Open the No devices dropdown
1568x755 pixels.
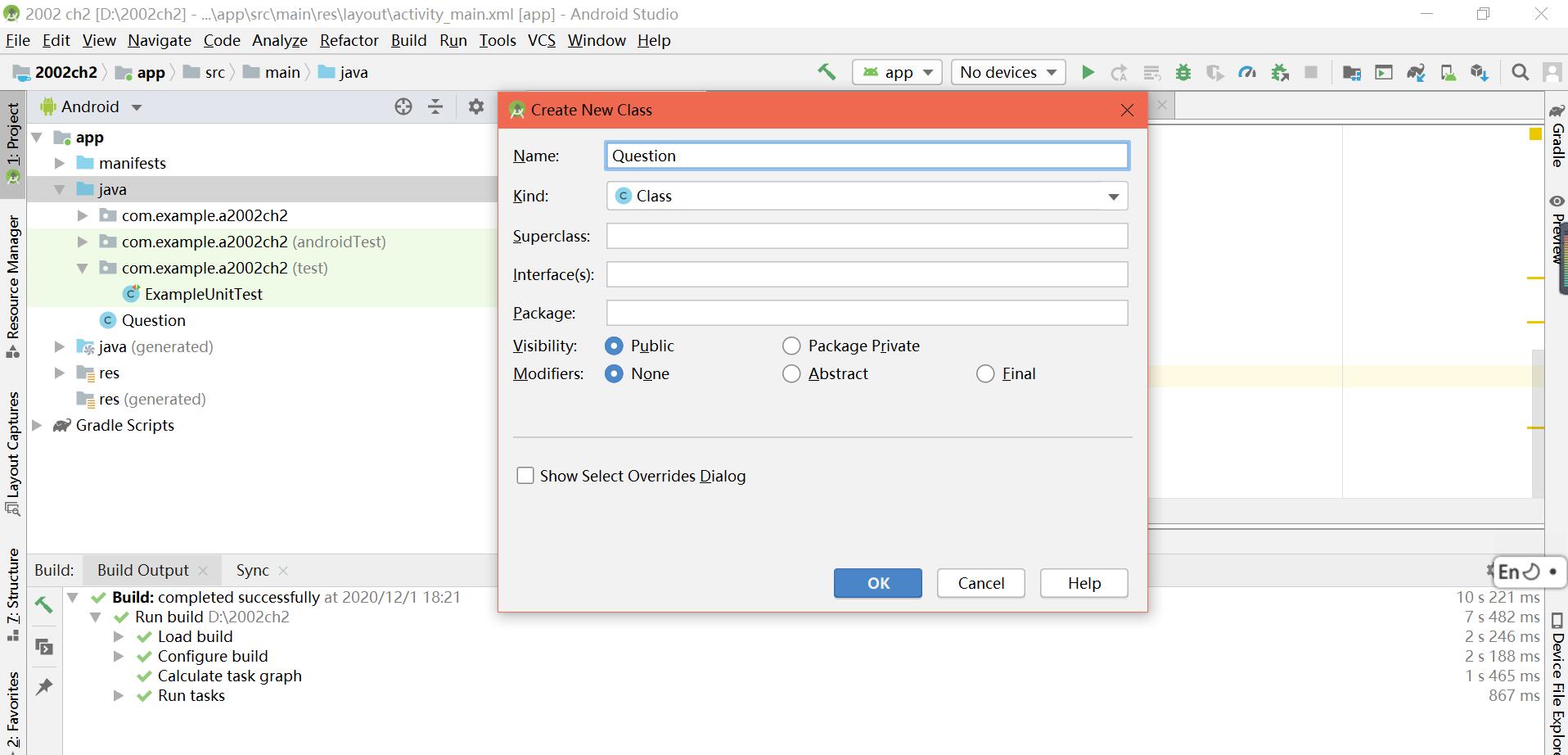[1008, 72]
